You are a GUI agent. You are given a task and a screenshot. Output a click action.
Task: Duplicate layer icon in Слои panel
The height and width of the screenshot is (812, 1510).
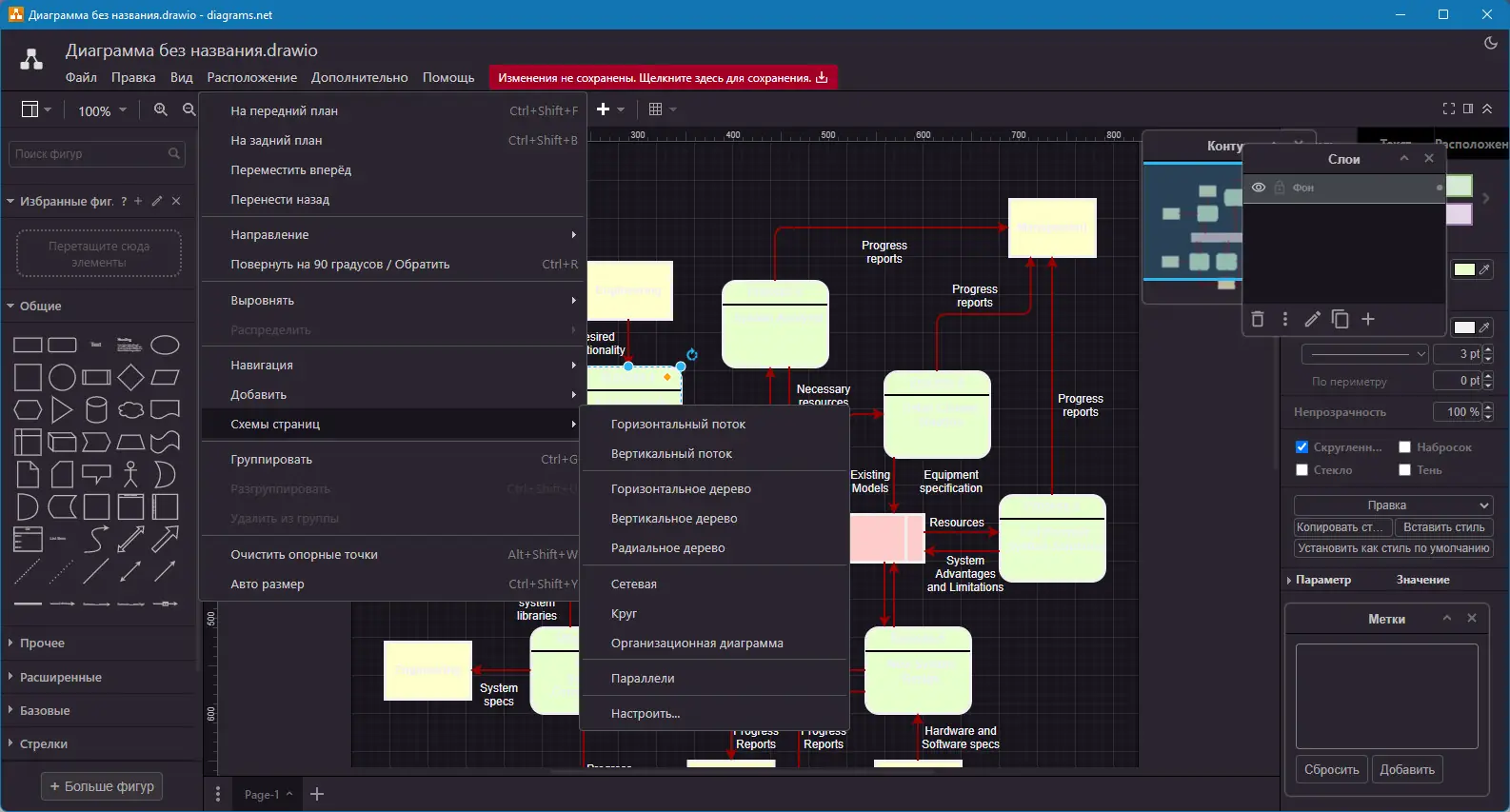click(1340, 319)
